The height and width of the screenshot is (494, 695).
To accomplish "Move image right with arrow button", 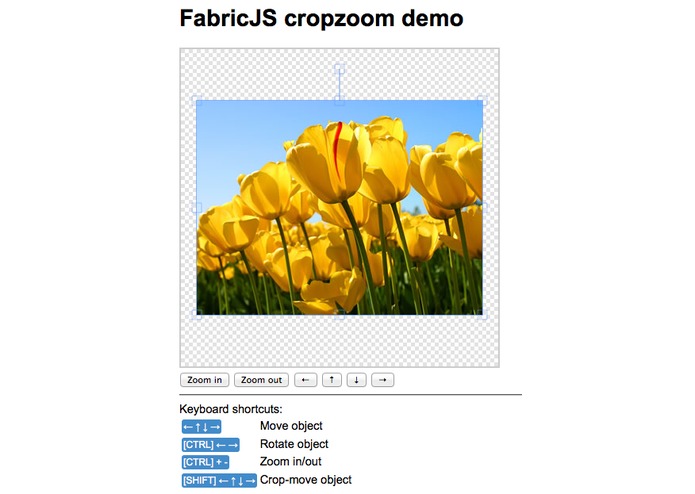I will tap(383, 380).
